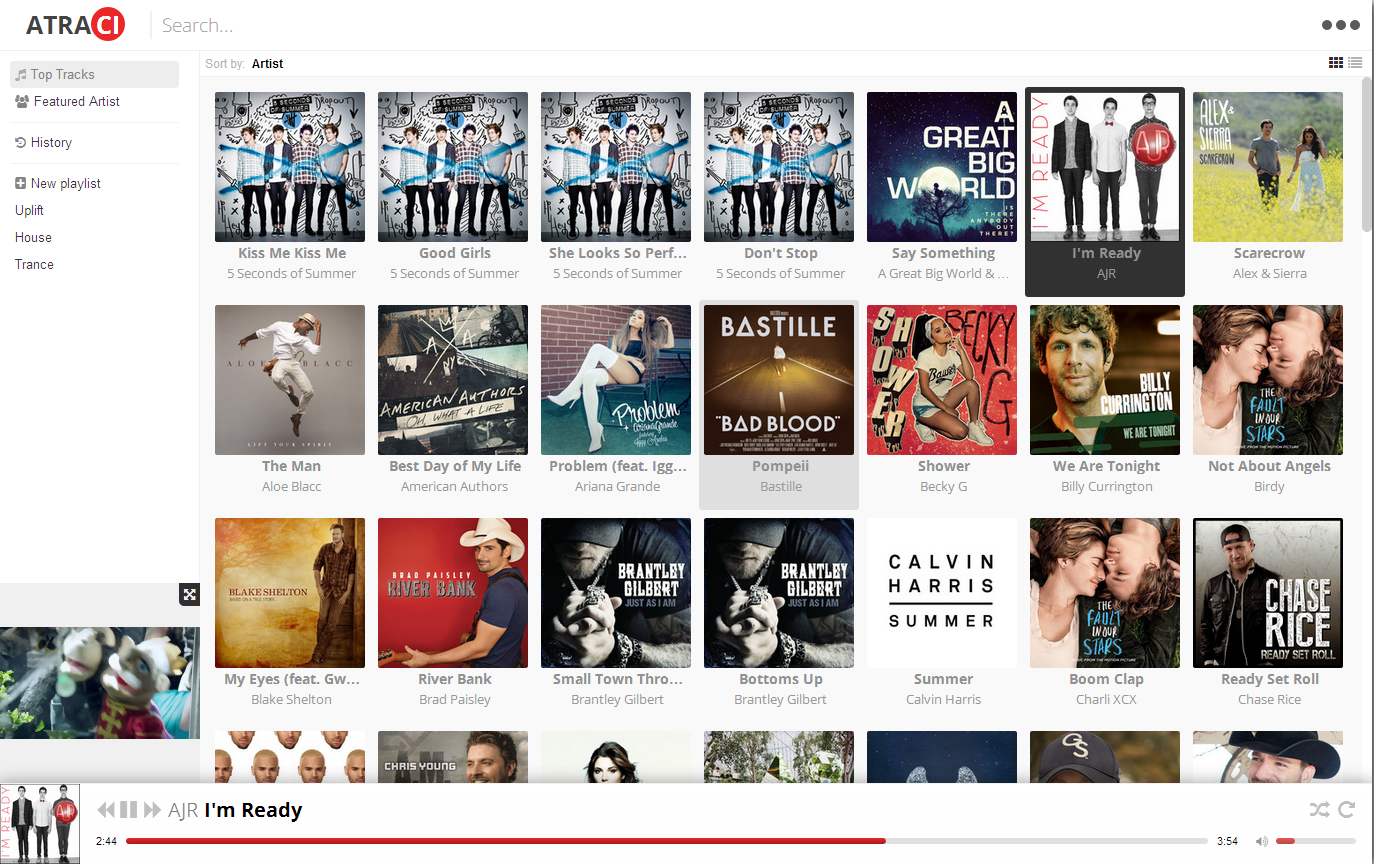Switch to grid view
Viewport: 1374px width, 864px height.
tap(1336, 63)
